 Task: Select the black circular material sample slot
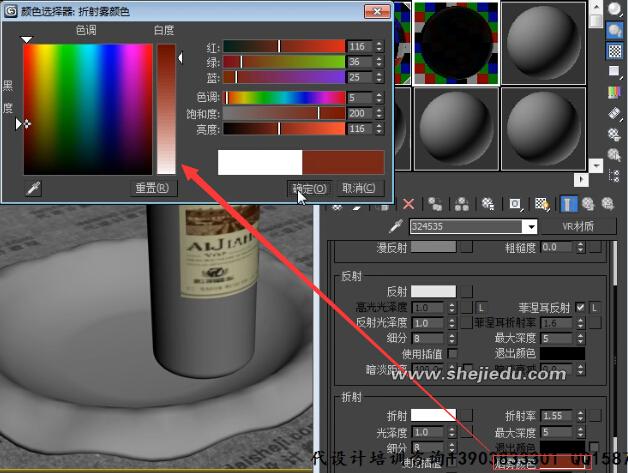click(455, 42)
